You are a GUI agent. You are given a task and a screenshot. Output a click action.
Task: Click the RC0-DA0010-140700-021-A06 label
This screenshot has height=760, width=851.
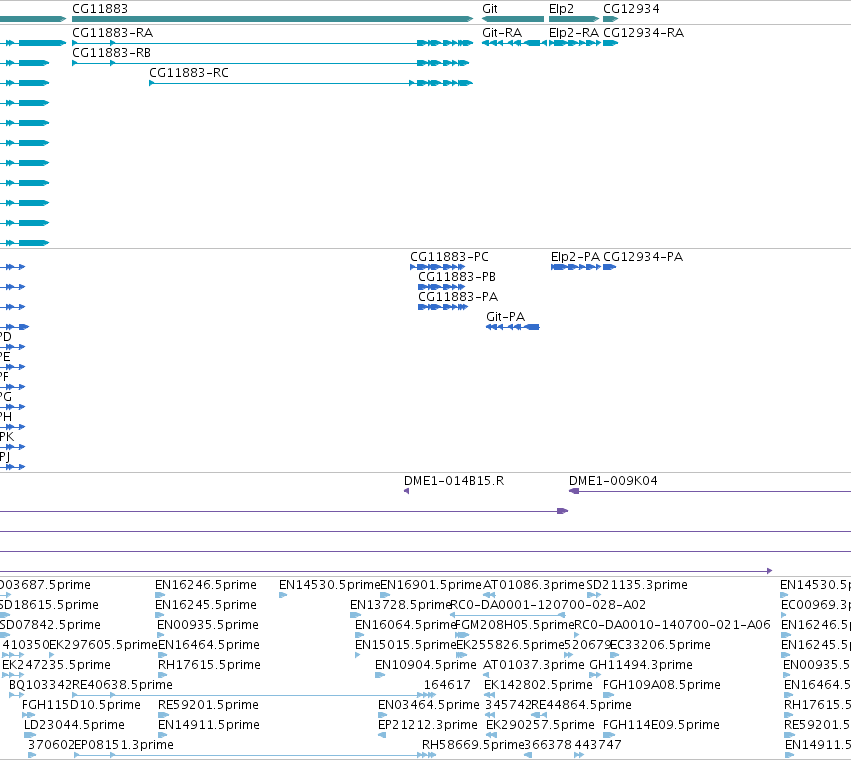tap(672, 625)
